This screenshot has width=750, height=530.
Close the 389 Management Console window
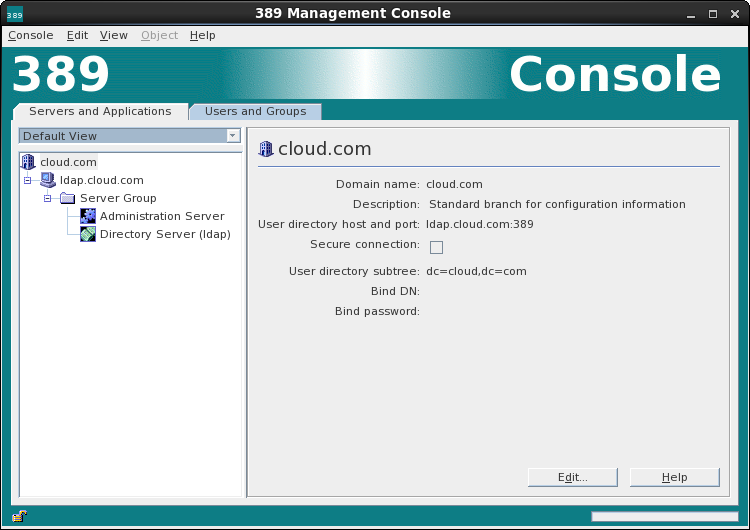[735, 15]
